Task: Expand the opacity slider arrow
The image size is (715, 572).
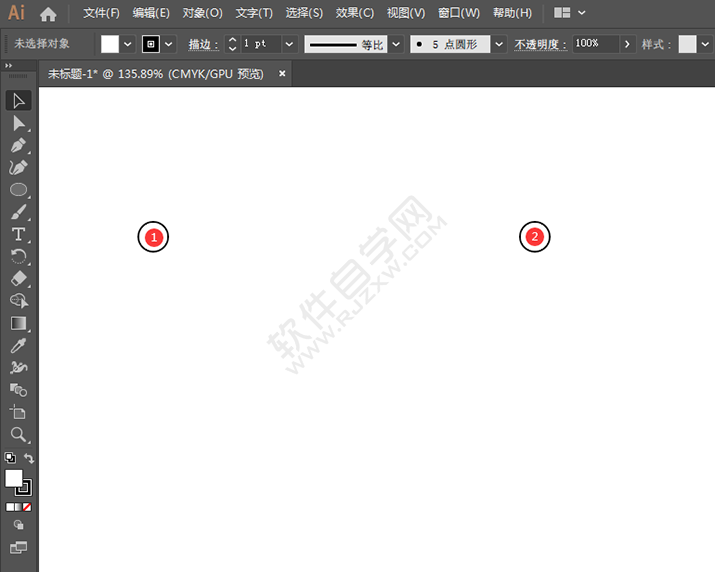Action: click(627, 44)
